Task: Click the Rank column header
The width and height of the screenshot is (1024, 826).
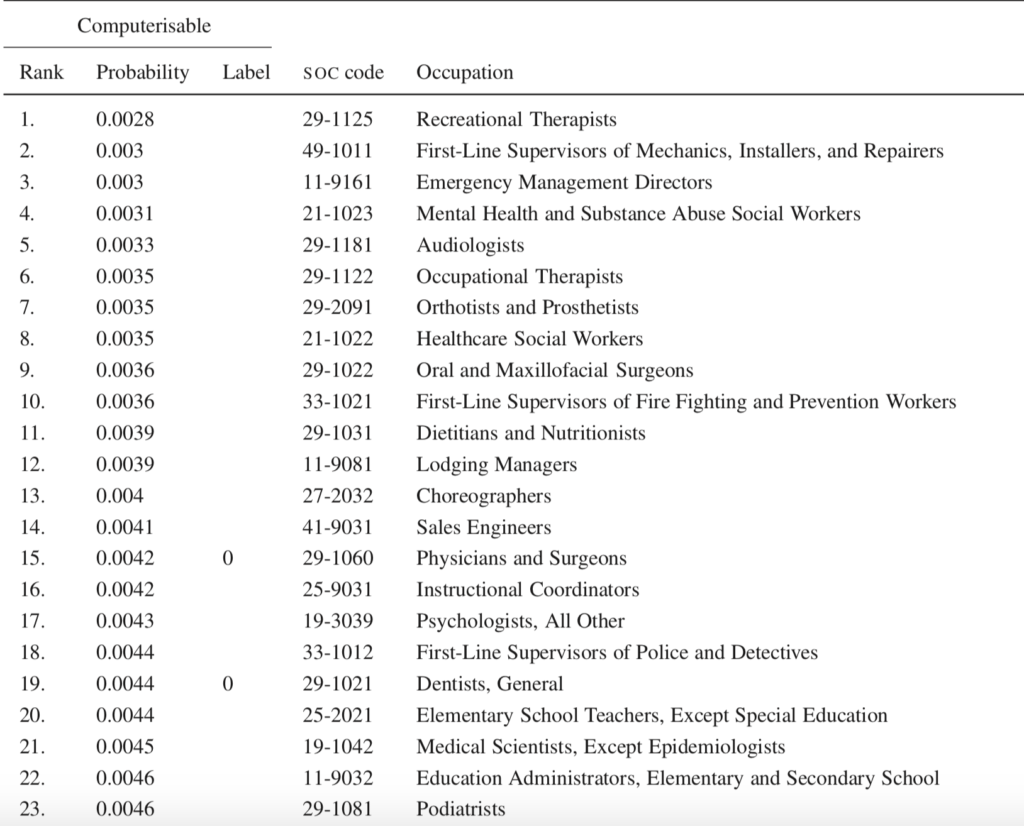Action: pyautogui.click(x=41, y=72)
